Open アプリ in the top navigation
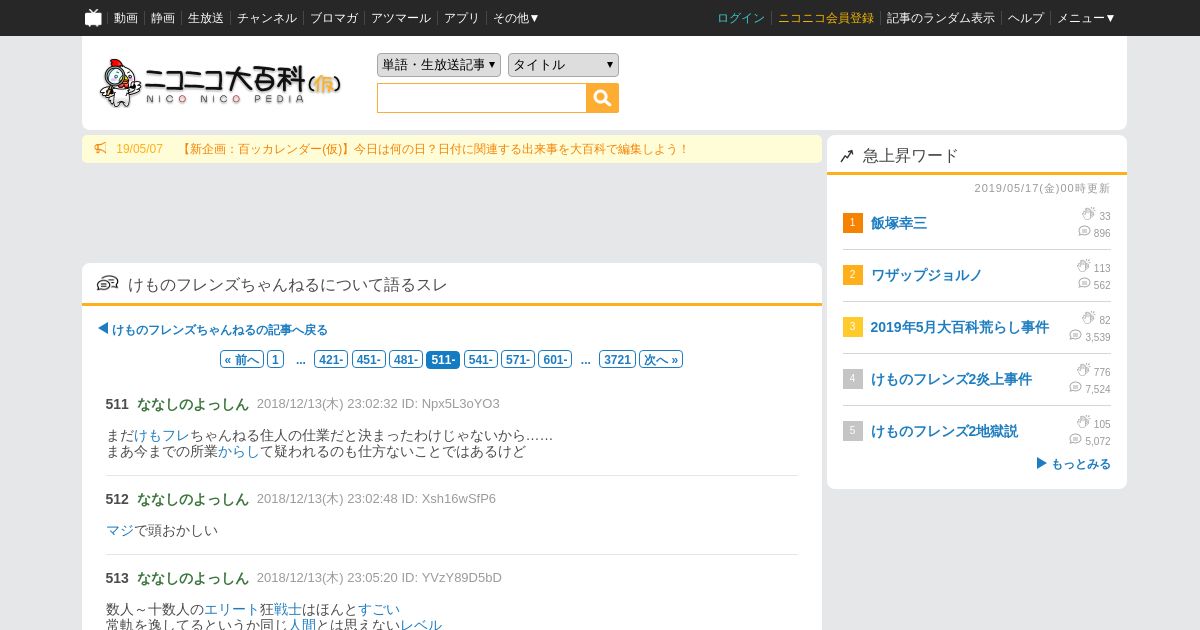 [x=462, y=18]
